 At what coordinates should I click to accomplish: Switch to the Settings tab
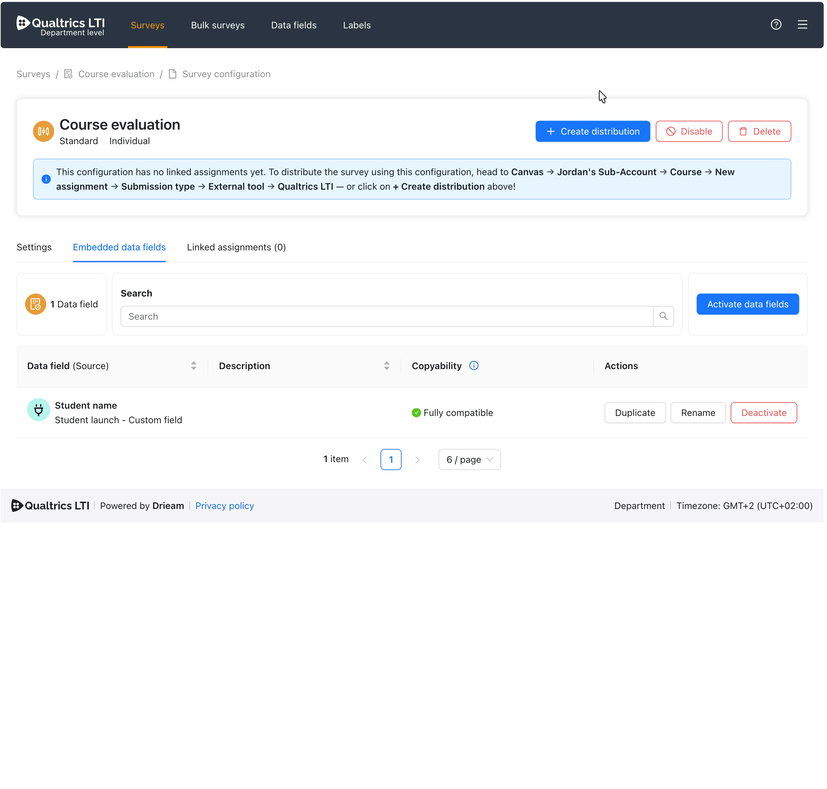tap(34, 247)
